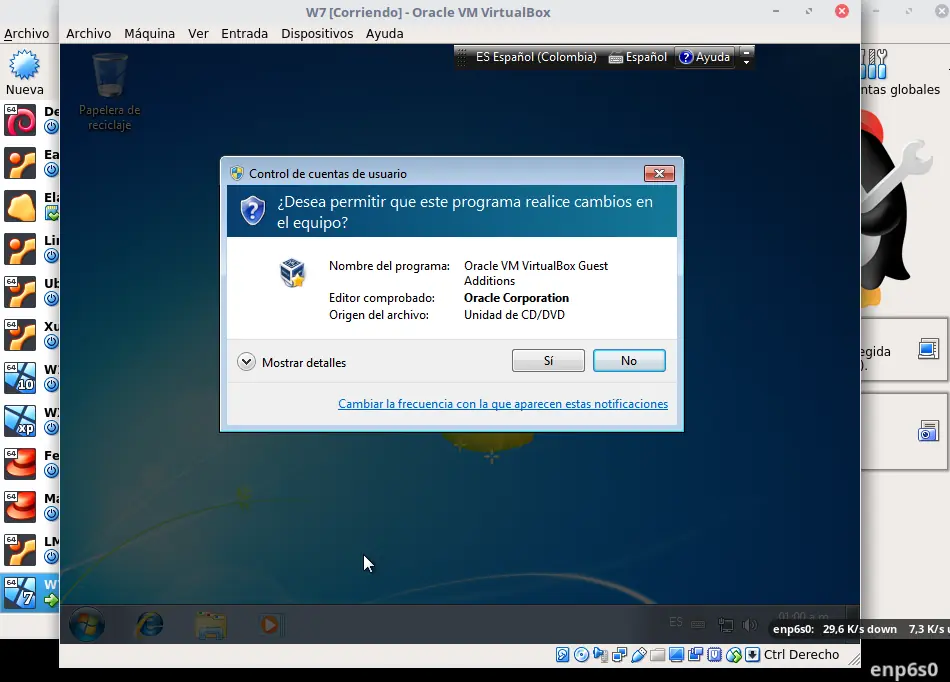Viewport: 950px width, 682px height.
Task: Open language bar options small arrow
Action: [746, 62]
